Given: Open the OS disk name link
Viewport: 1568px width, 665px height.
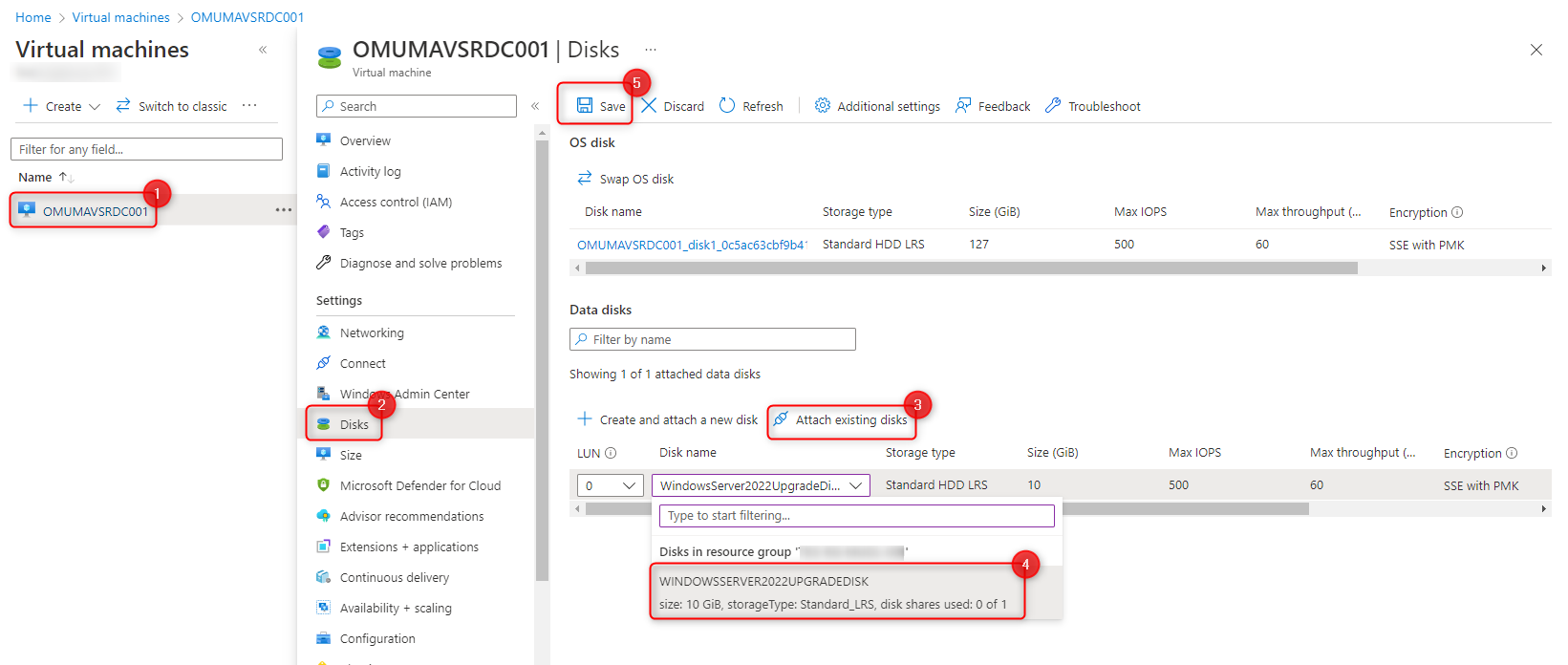Looking at the screenshot, I should pos(692,245).
